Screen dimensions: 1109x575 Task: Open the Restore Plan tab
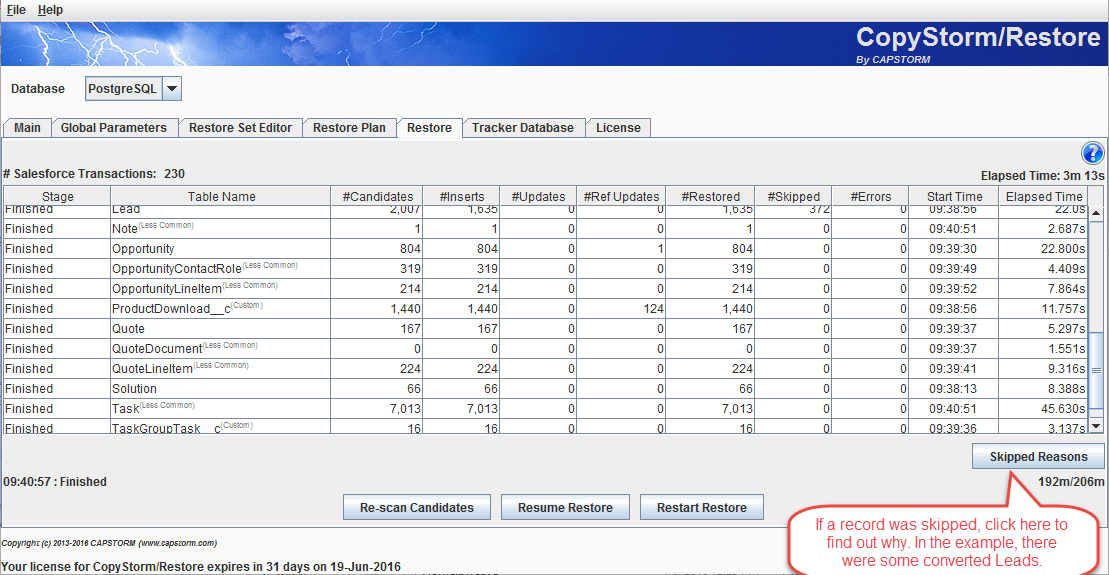coord(349,128)
